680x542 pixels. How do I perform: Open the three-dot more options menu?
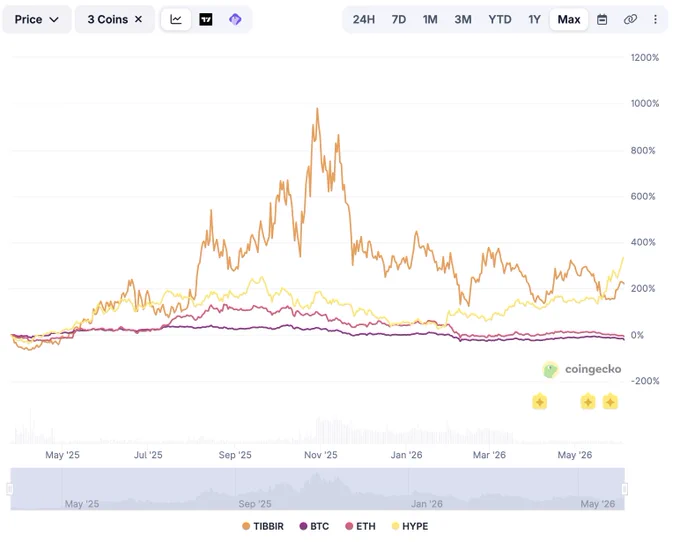[x=655, y=20]
